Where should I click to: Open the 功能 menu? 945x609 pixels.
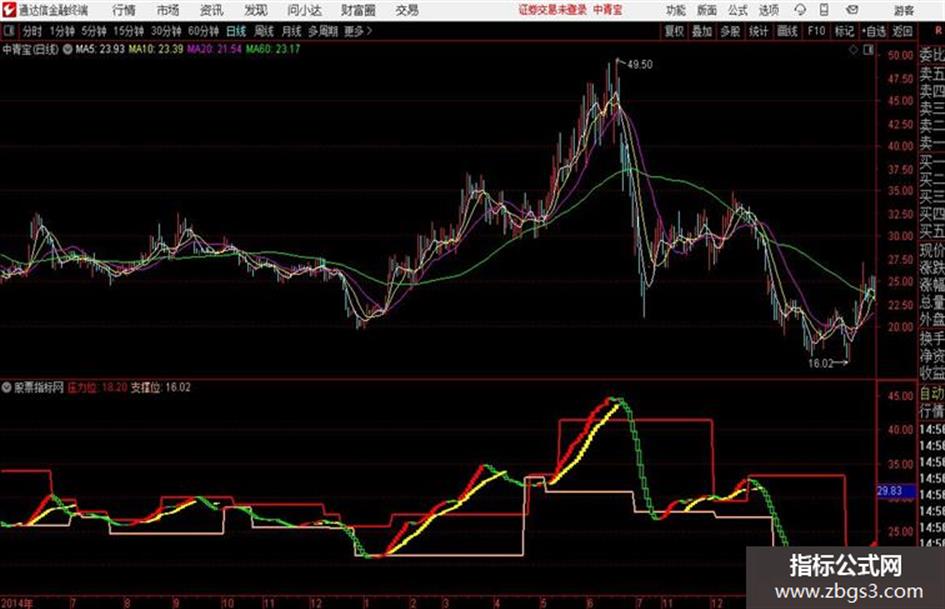pos(676,10)
